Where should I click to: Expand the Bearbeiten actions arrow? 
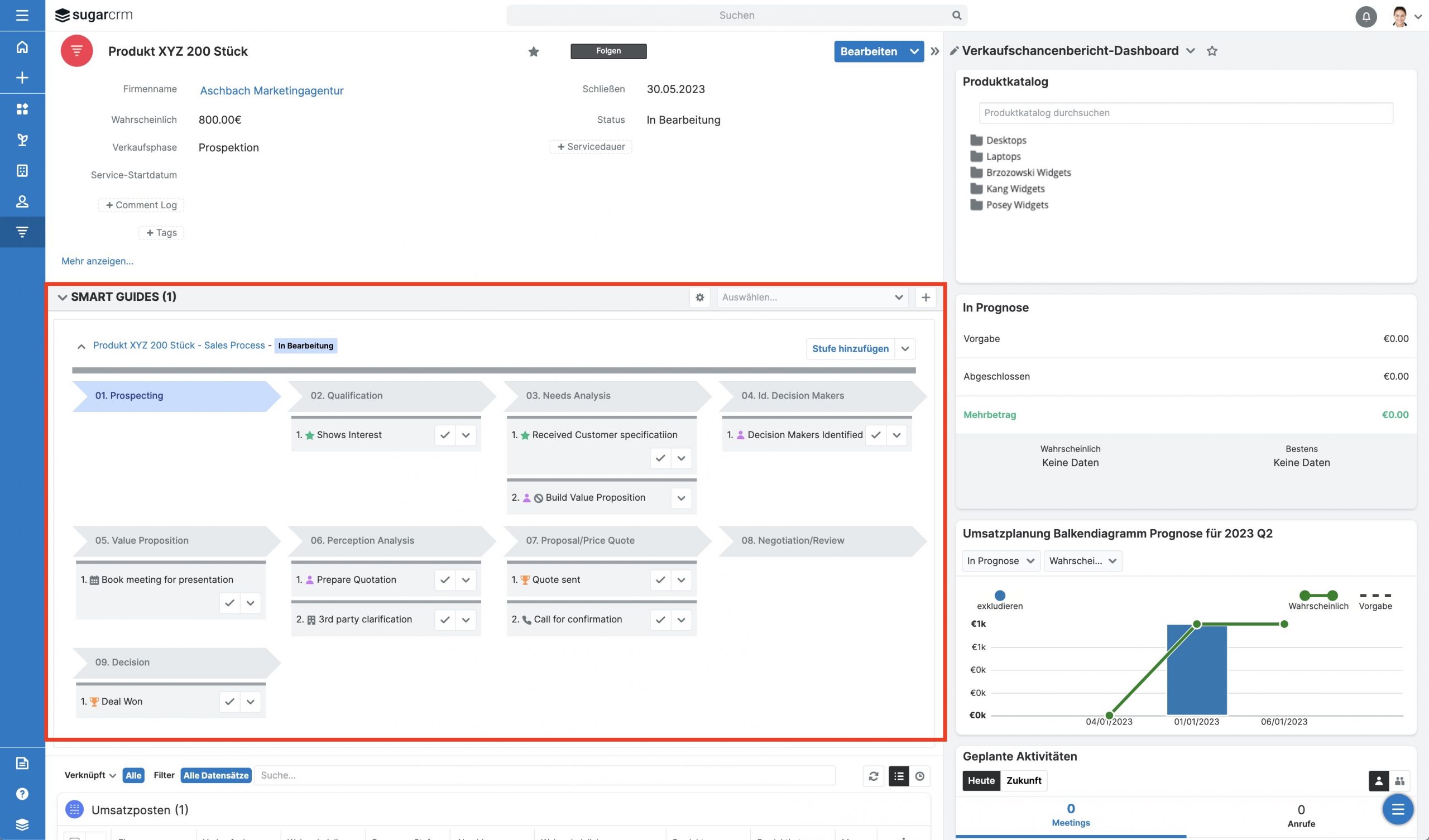[x=914, y=51]
